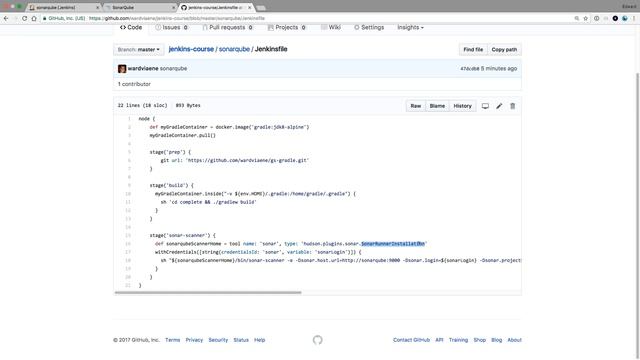Image resolution: width=640 pixels, height=360 pixels.
Task: Expand the Insights dropdown
Action: 410,27
